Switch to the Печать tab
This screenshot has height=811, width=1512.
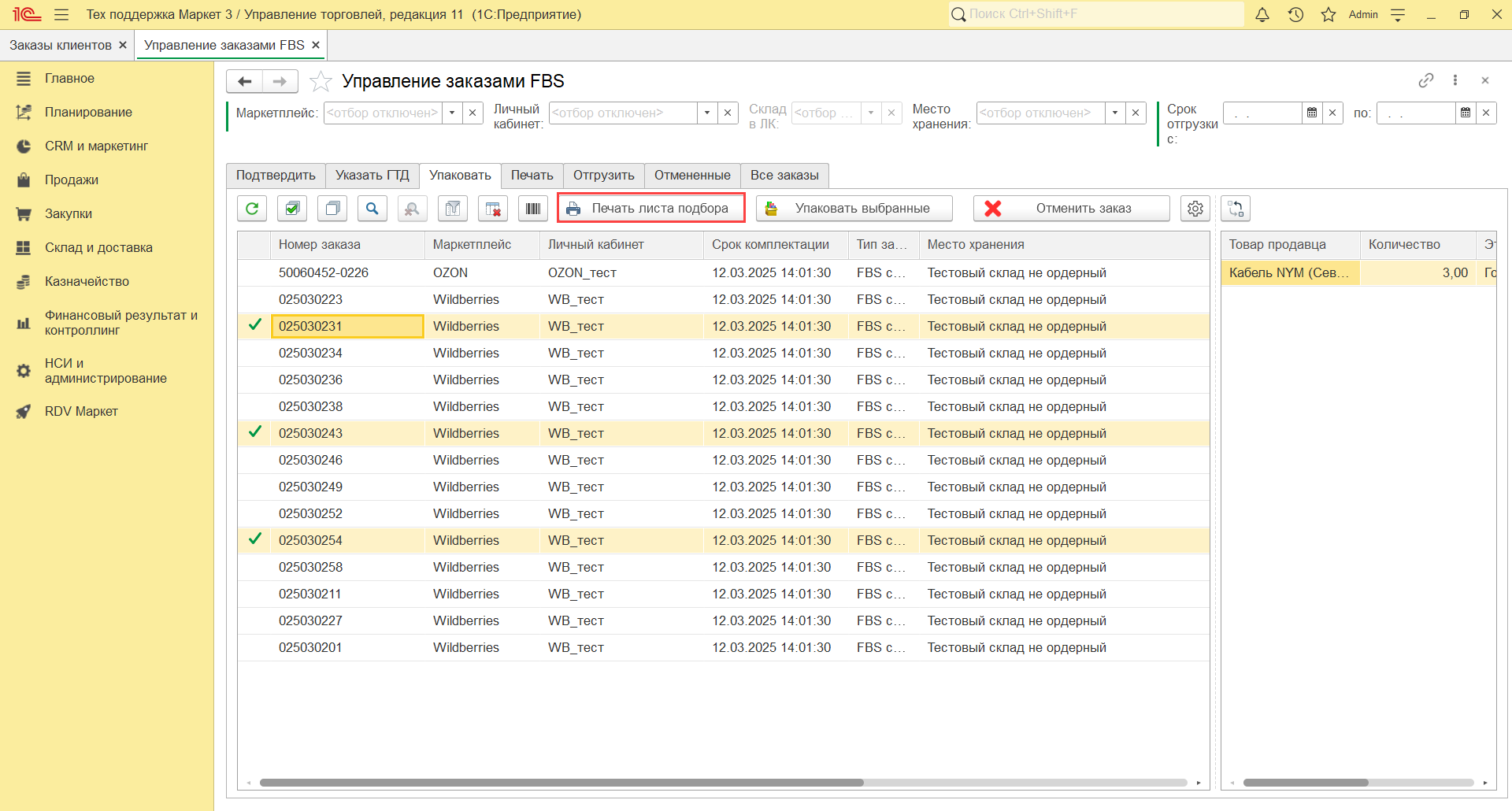(532, 175)
